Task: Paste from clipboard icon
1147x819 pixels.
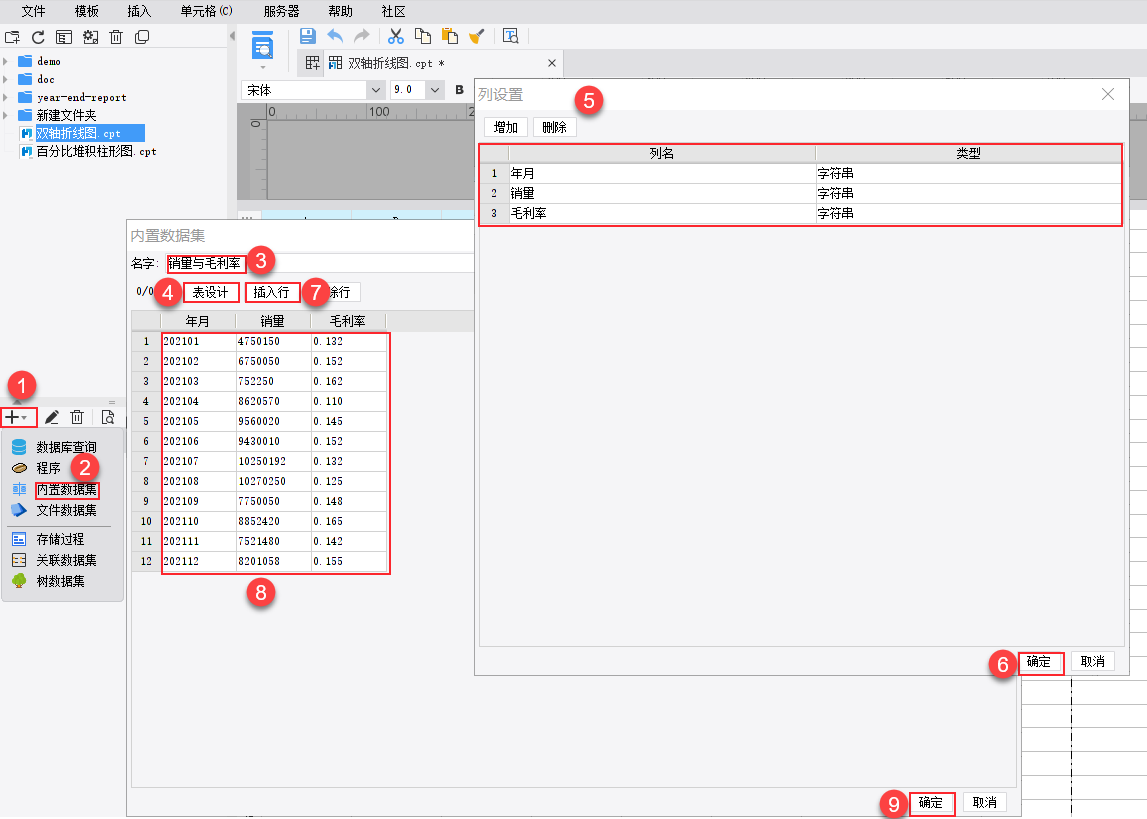Action: click(450, 36)
